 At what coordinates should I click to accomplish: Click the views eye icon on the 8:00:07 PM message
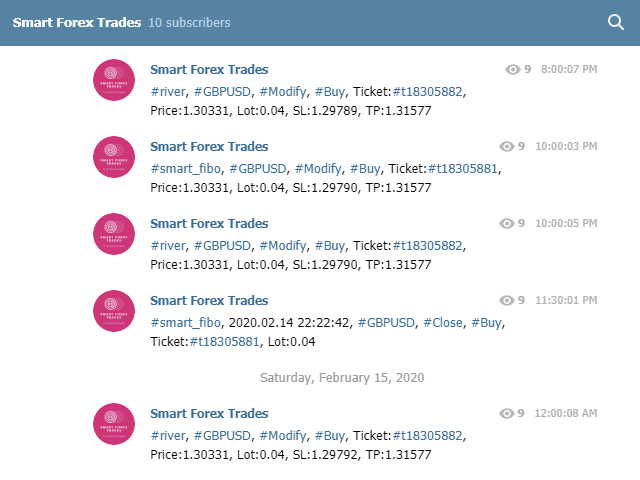click(513, 70)
